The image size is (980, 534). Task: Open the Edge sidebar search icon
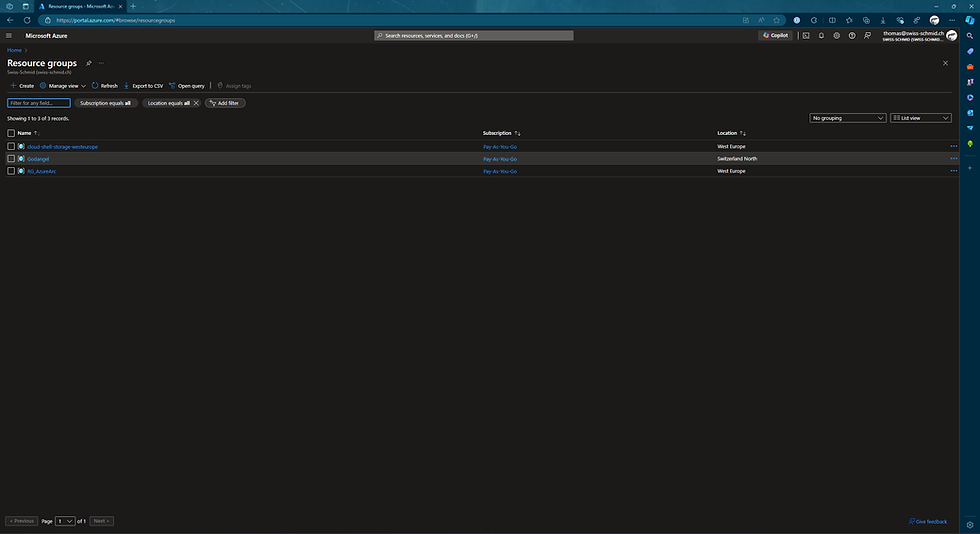coord(970,36)
